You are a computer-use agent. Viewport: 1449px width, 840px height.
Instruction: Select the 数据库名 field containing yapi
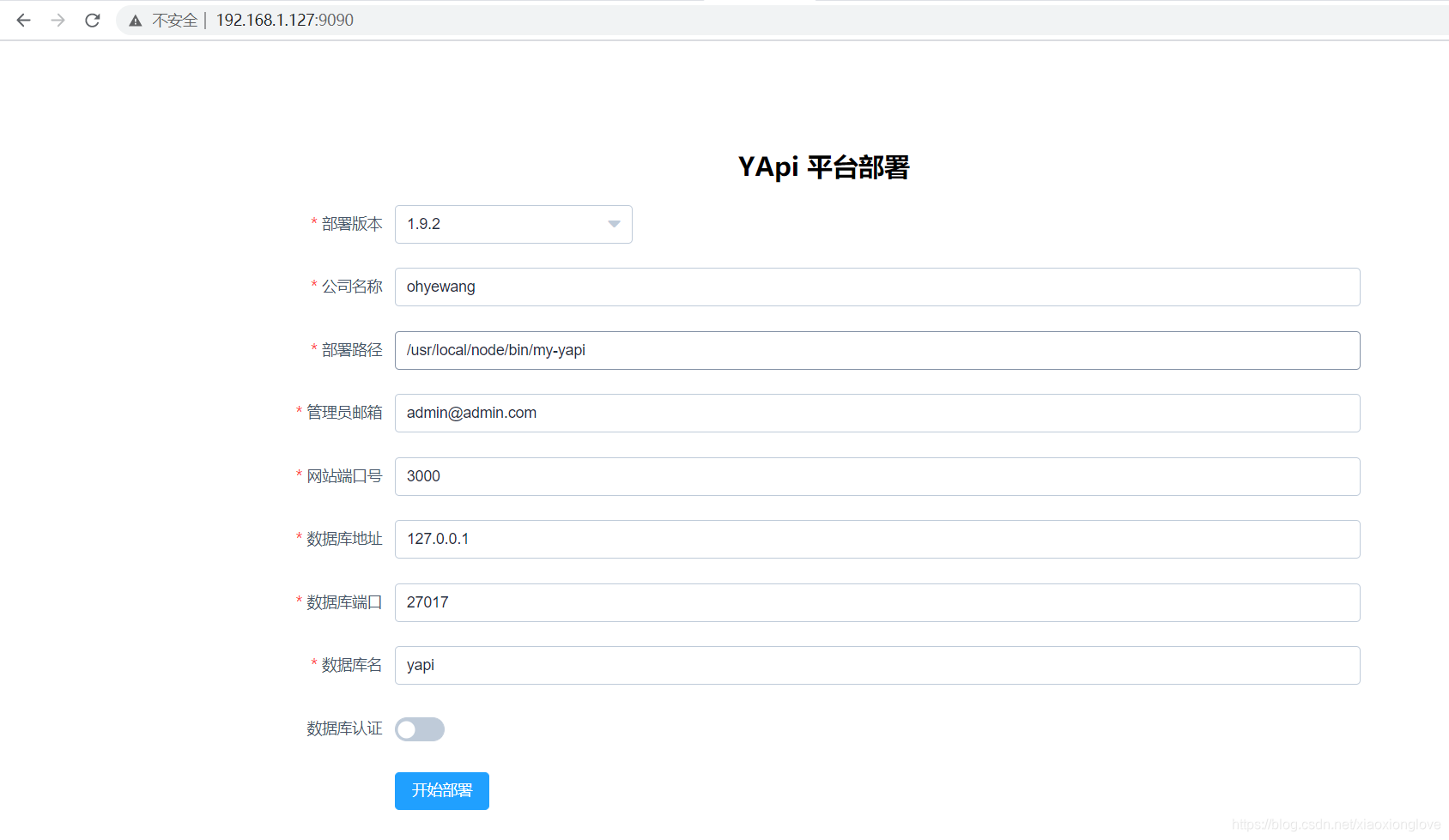[x=877, y=665]
